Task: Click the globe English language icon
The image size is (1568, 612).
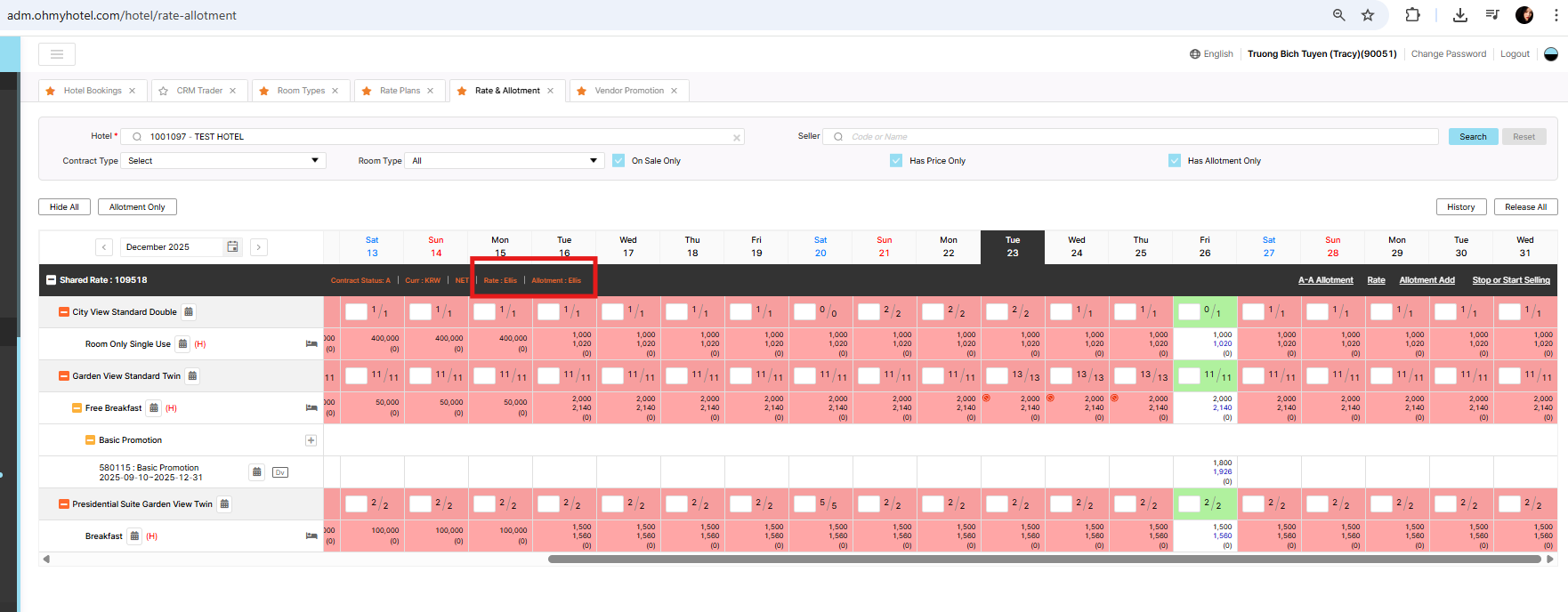Action: [x=1195, y=54]
